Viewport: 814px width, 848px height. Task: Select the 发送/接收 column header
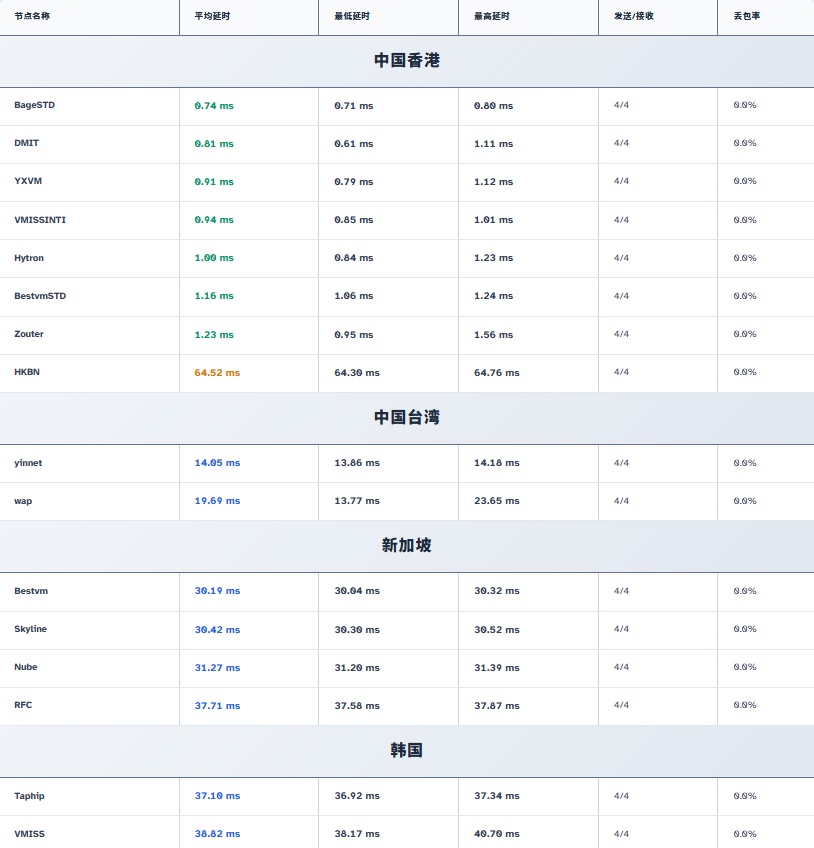tap(634, 16)
